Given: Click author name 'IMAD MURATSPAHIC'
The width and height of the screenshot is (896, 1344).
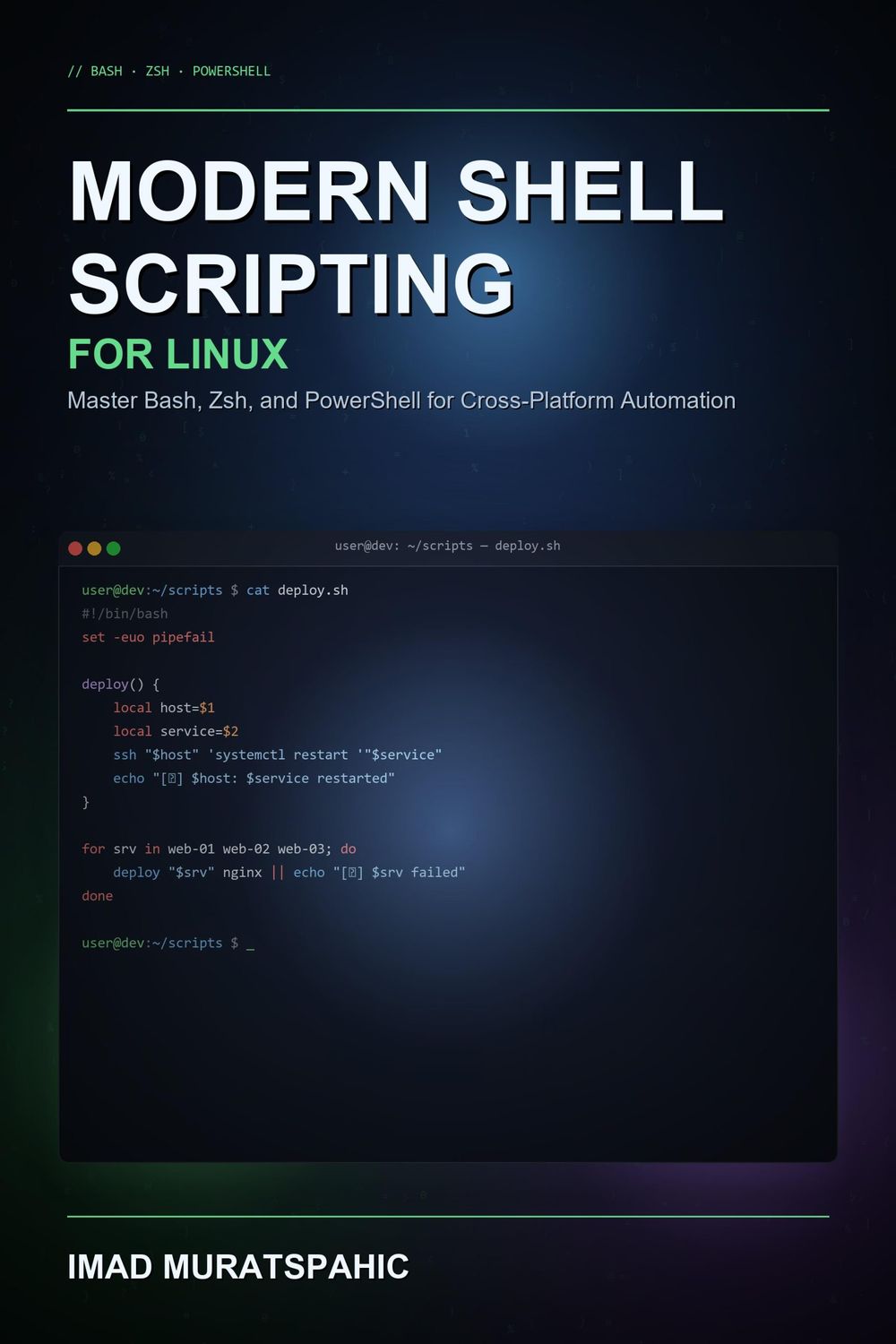Looking at the screenshot, I should (238, 1267).
